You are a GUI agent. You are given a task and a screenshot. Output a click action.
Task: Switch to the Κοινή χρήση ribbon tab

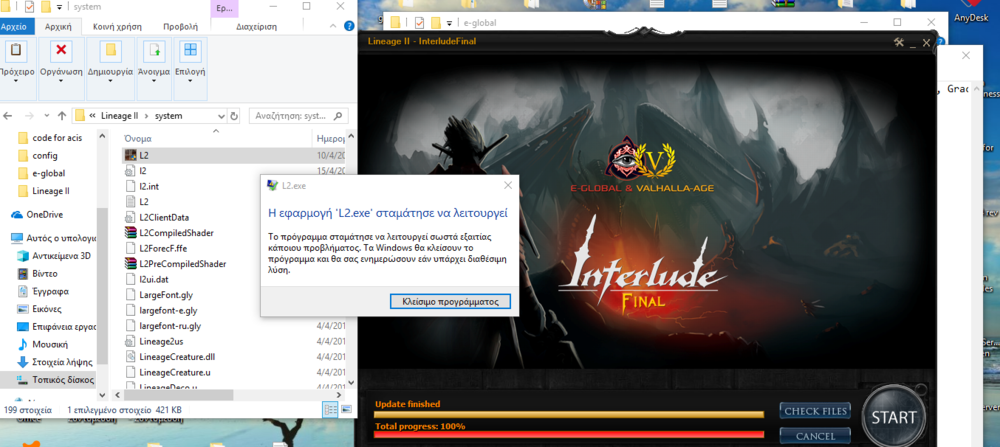(x=117, y=27)
